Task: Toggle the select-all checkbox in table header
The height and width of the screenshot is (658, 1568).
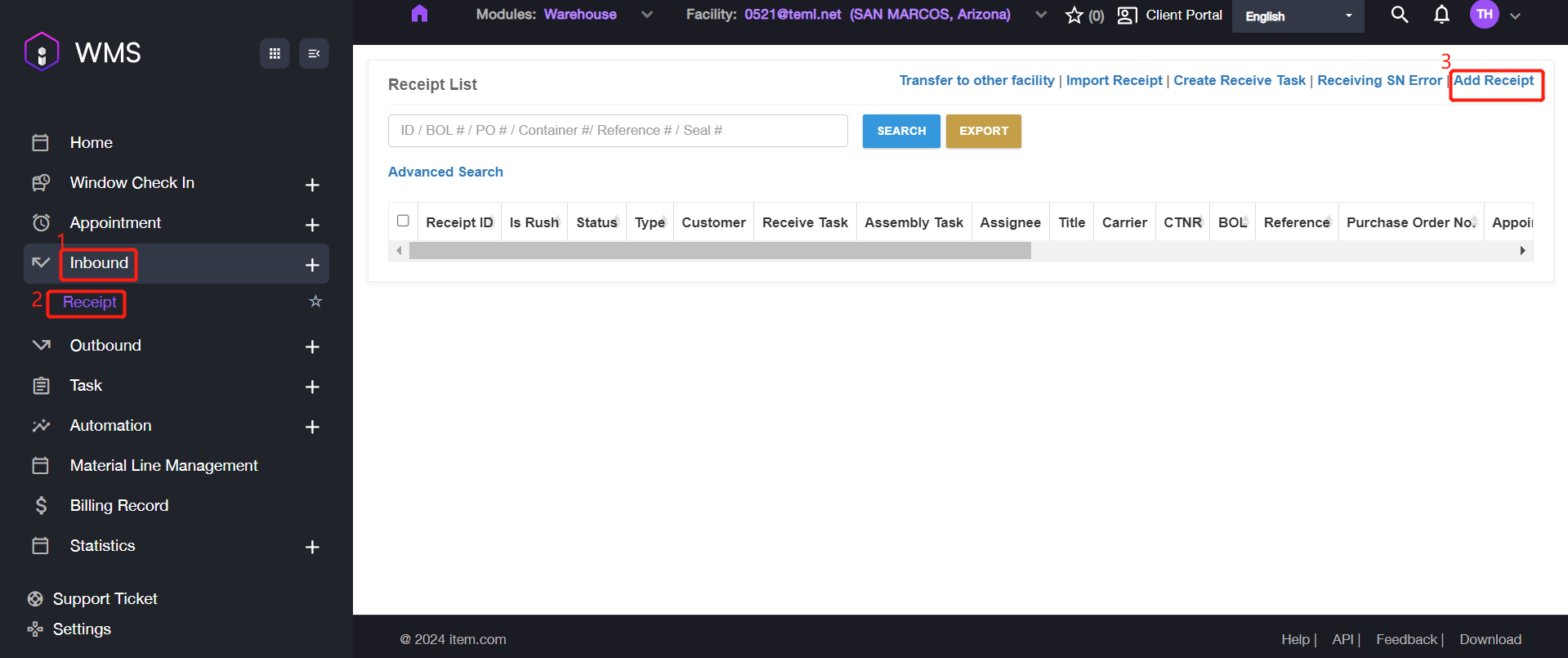Action: [403, 221]
